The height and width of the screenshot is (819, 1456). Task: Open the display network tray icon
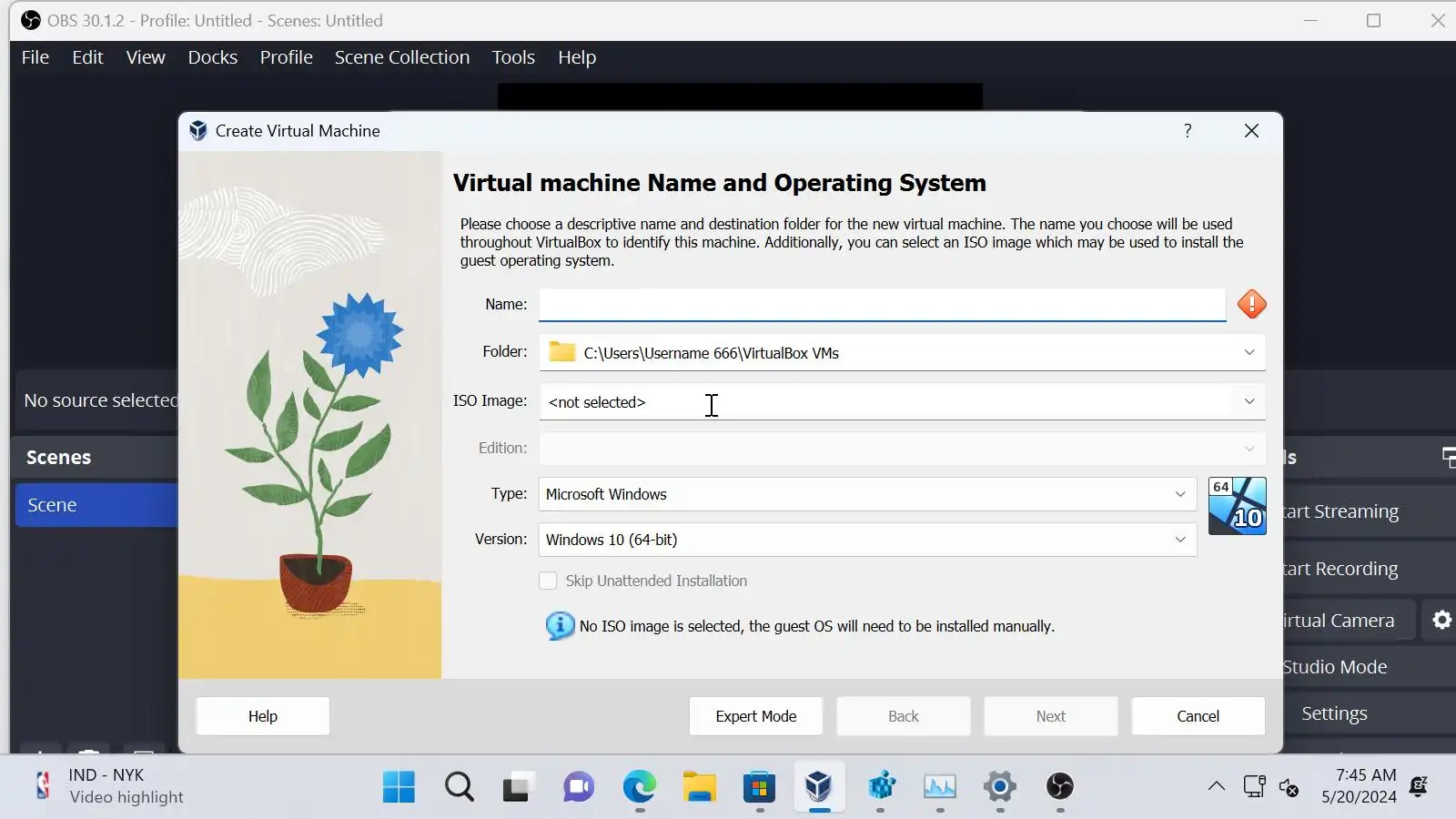[1254, 786]
